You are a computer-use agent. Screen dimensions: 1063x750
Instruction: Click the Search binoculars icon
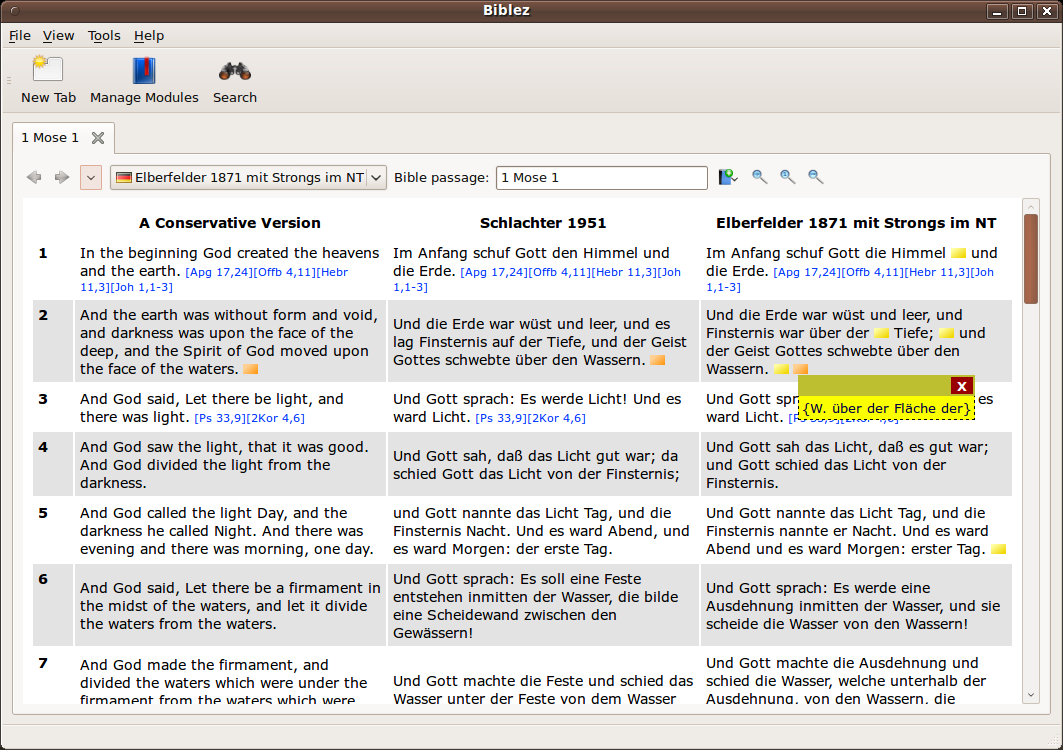pyautogui.click(x=234, y=71)
